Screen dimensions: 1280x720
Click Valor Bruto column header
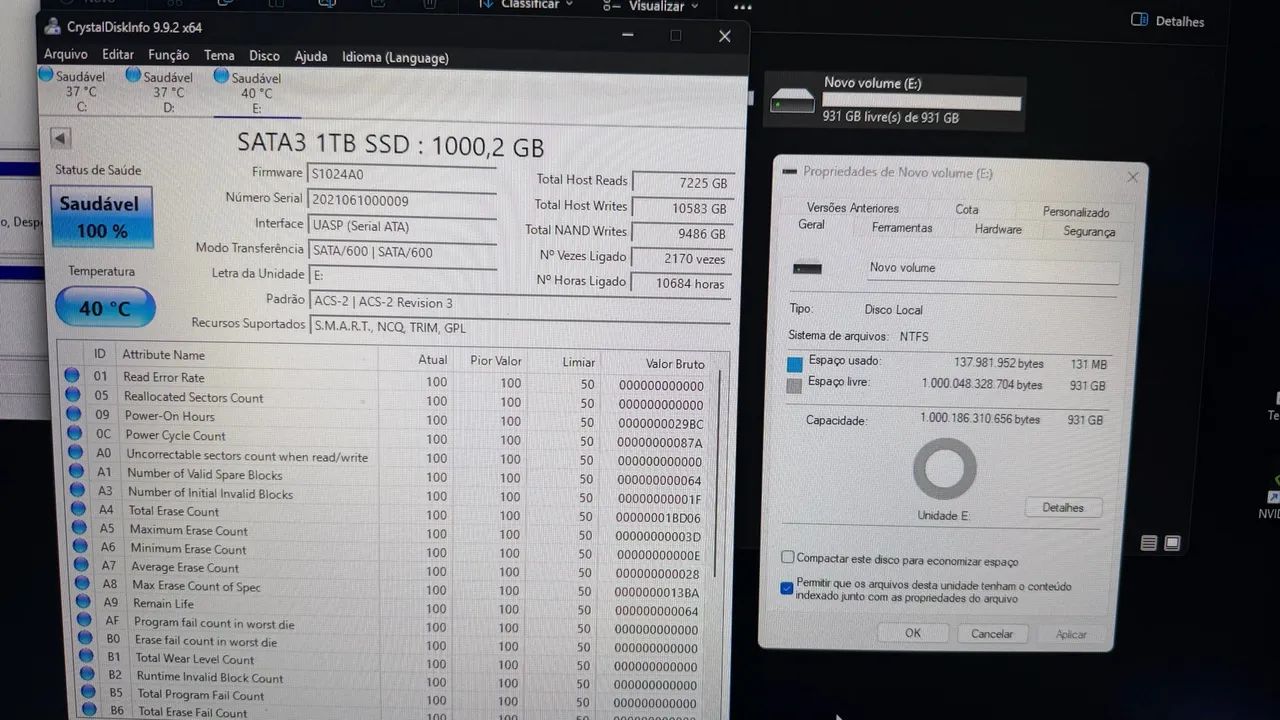(x=674, y=364)
